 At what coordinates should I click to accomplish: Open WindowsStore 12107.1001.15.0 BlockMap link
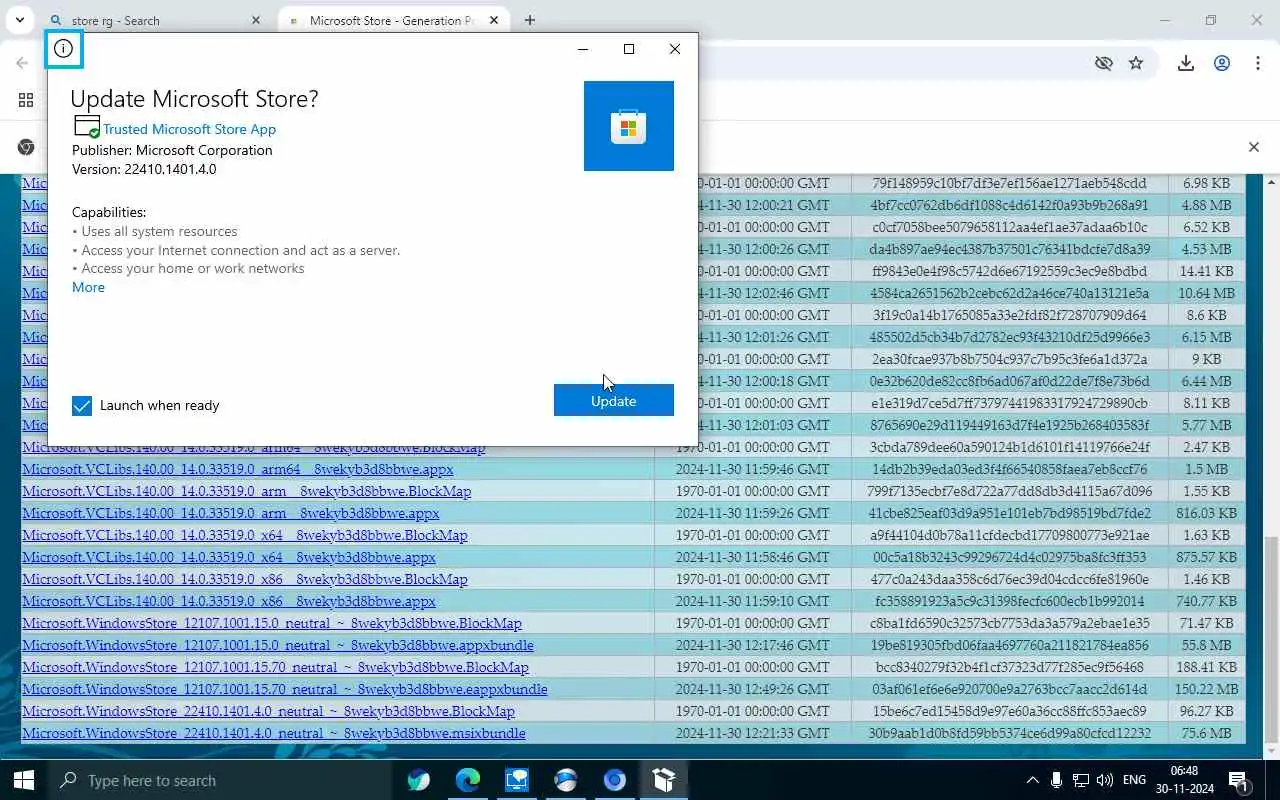click(x=272, y=623)
